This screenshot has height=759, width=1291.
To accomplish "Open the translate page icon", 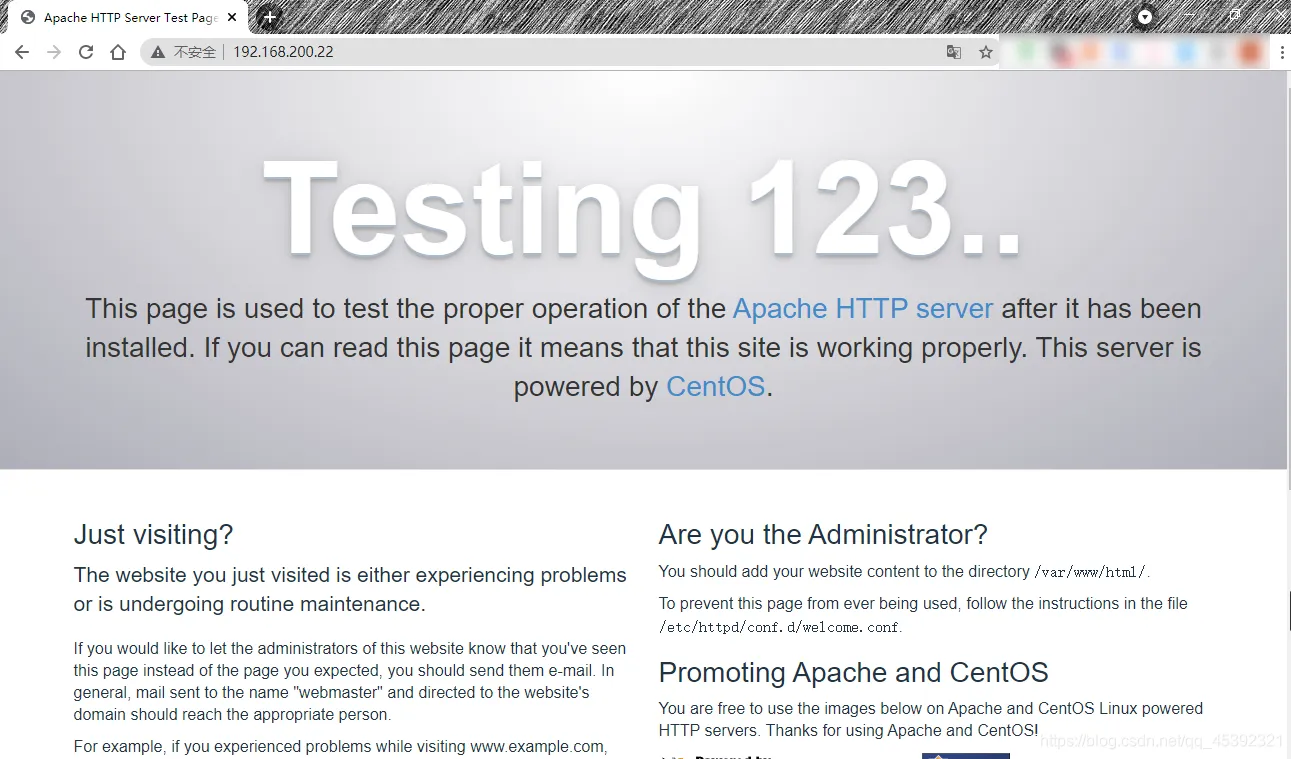I will coord(954,52).
